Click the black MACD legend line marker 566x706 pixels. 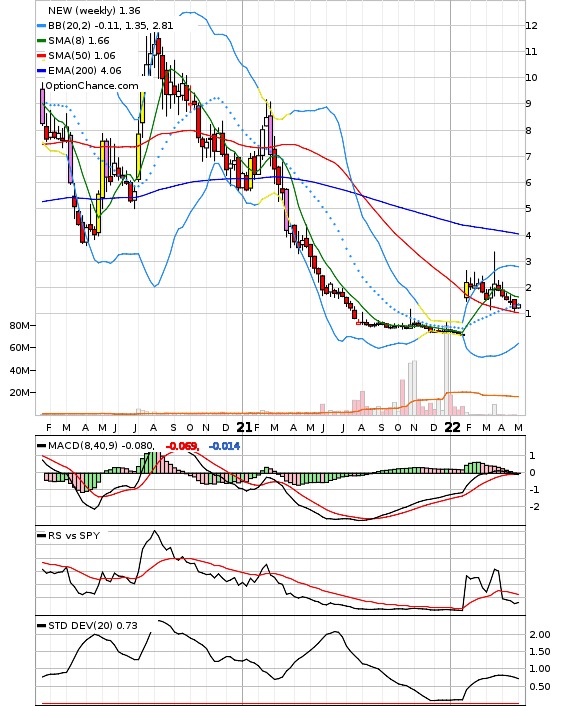41,446
